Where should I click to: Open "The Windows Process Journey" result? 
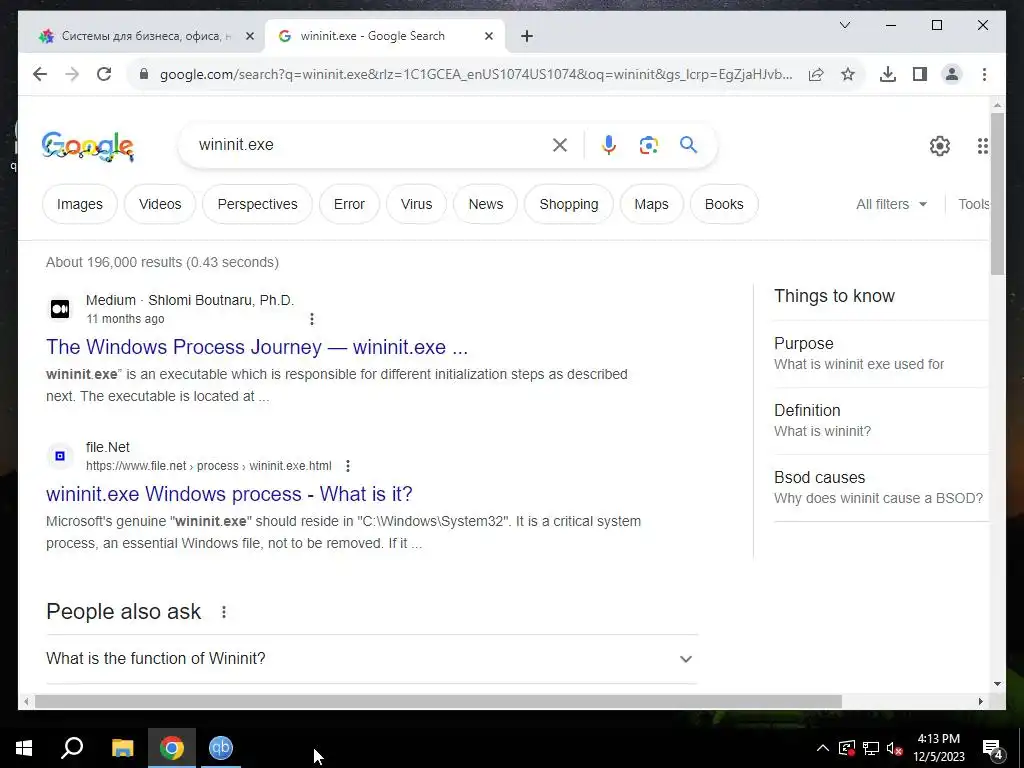(257, 347)
